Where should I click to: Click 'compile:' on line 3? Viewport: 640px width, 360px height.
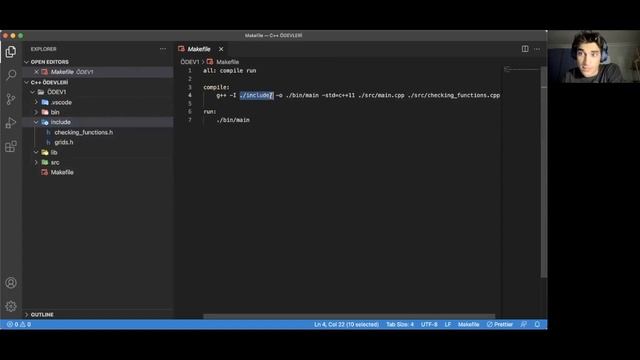click(216, 87)
